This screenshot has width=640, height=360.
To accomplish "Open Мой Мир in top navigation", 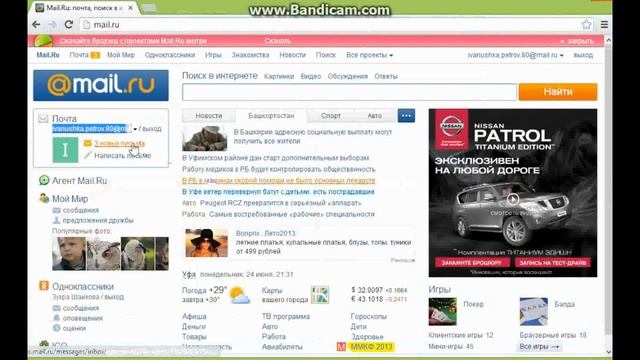I will tap(121, 55).
